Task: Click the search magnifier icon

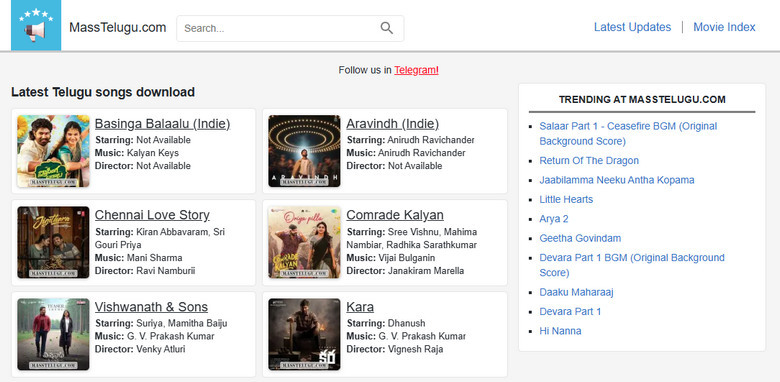Action: (x=387, y=28)
